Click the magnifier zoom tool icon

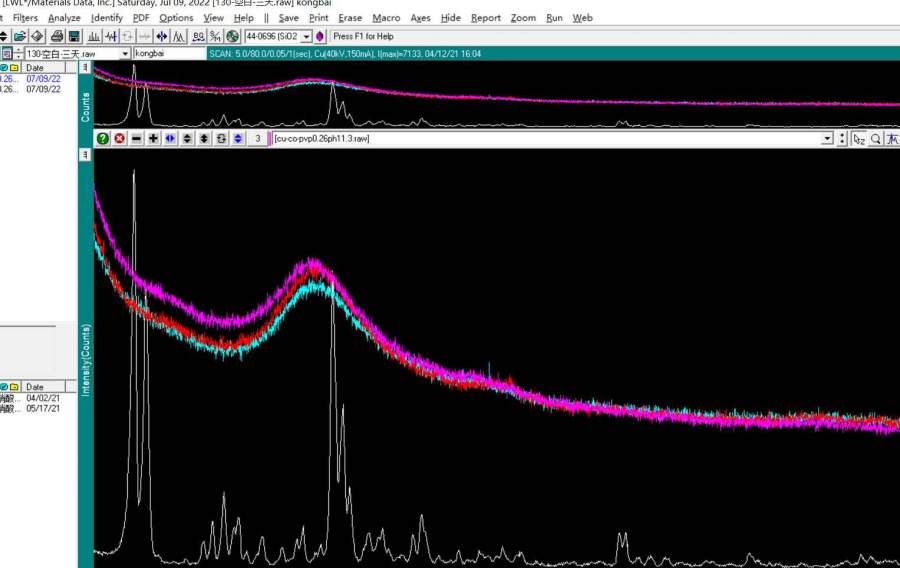pyautogui.click(x=875, y=139)
